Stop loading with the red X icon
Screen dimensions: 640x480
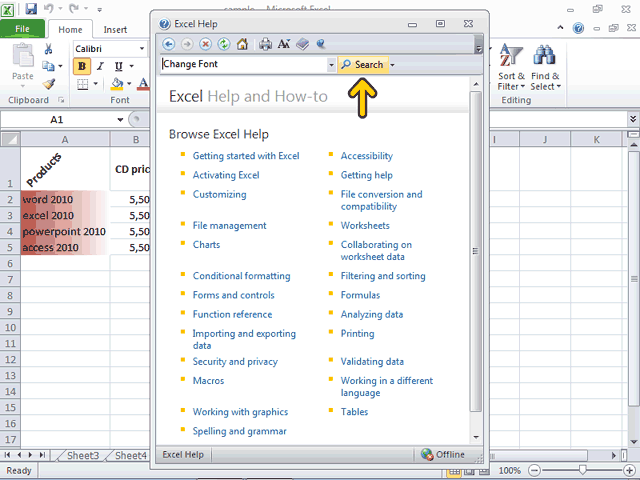[205, 44]
